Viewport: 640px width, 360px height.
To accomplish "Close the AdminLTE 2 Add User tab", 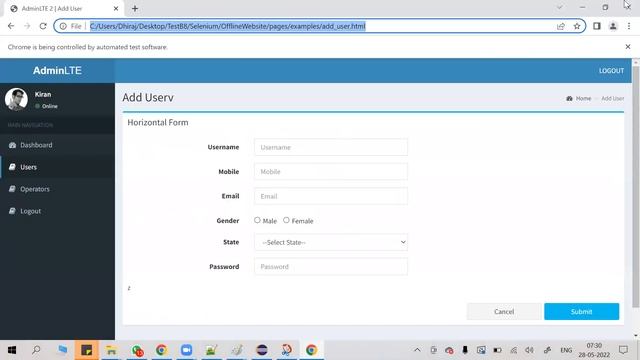I will click(116, 8).
